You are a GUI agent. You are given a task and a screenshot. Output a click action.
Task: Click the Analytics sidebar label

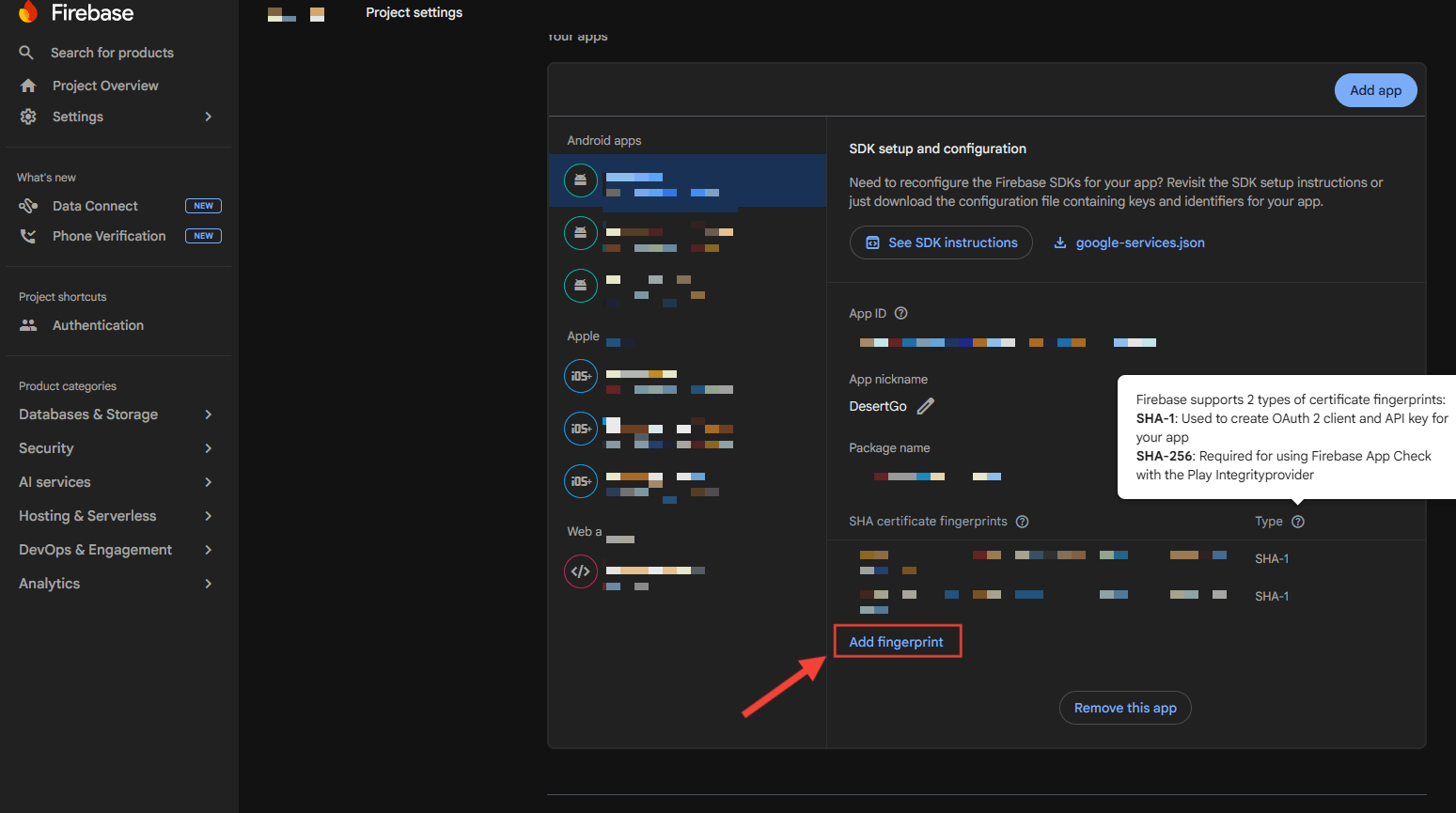(x=49, y=584)
